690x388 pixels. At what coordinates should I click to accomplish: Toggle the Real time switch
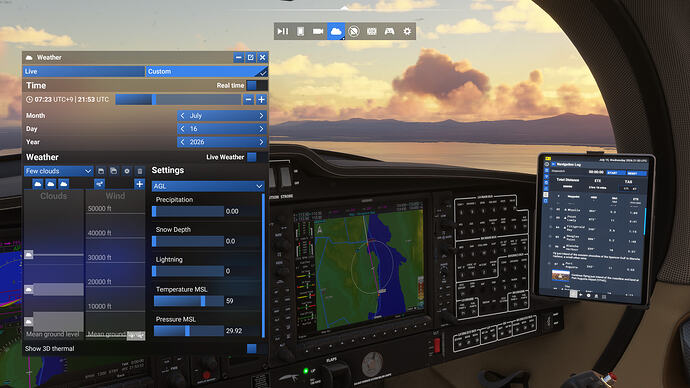pos(257,85)
